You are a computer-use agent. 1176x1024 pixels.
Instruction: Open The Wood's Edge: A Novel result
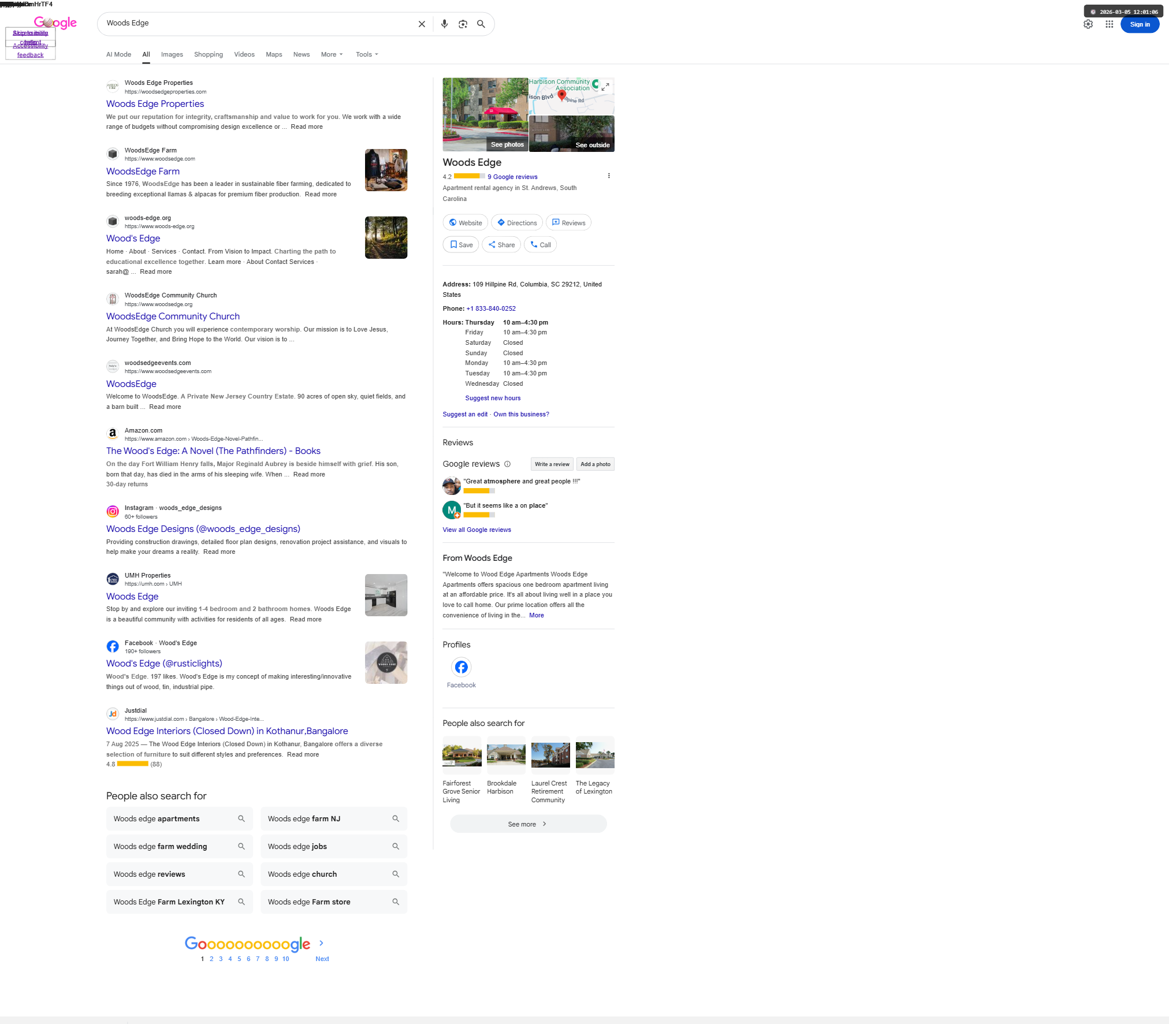[x=213, y=451]
